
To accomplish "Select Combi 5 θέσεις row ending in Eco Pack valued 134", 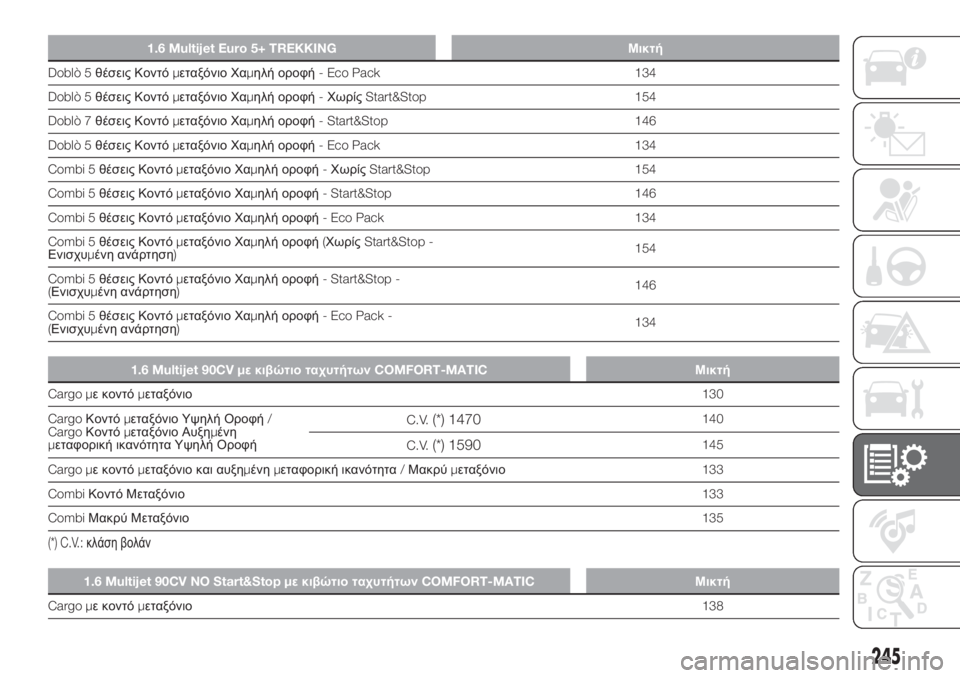I will tap(443, 218).
